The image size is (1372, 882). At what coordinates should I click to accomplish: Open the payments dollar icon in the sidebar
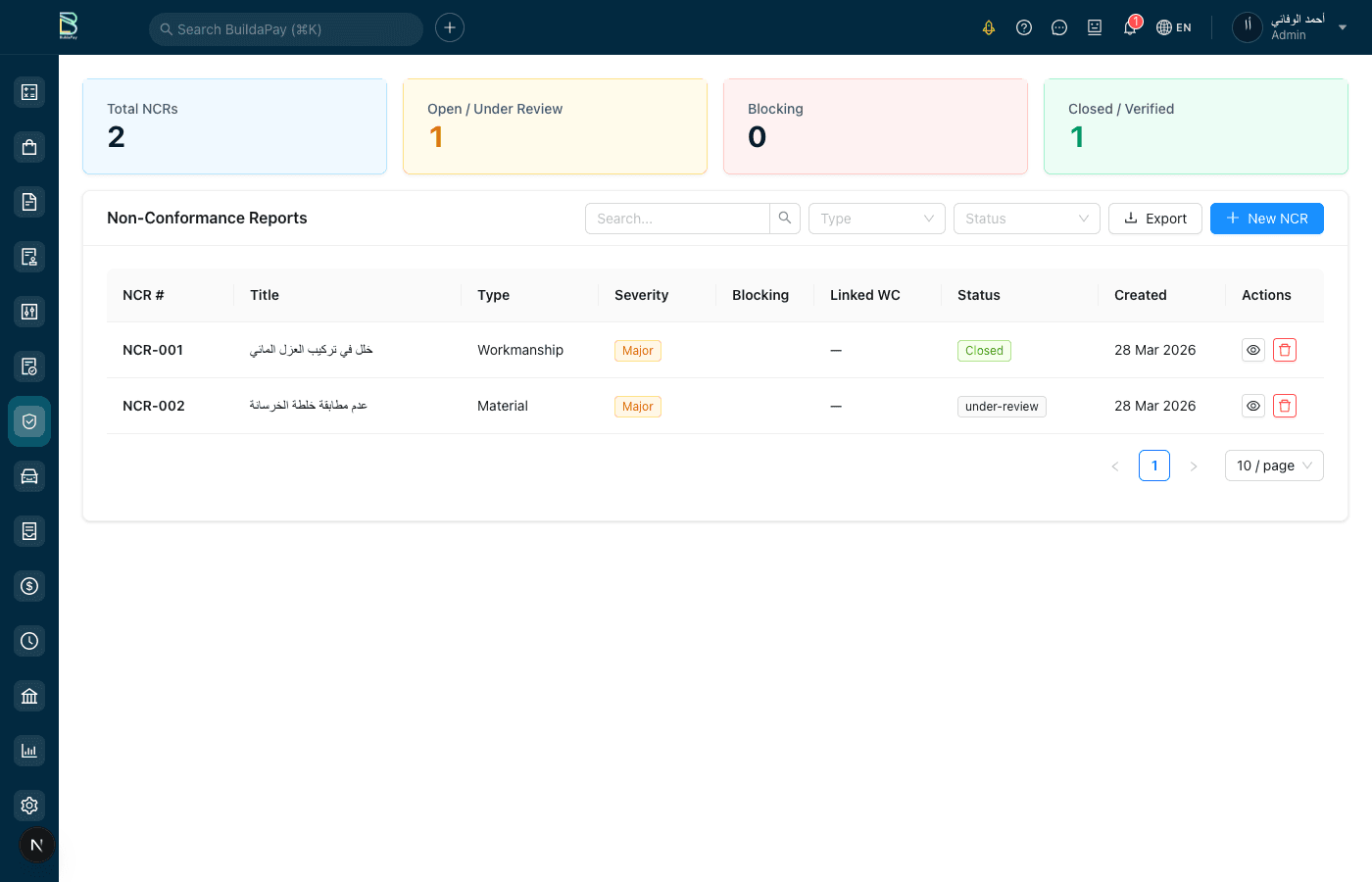(x=28, y=585)
